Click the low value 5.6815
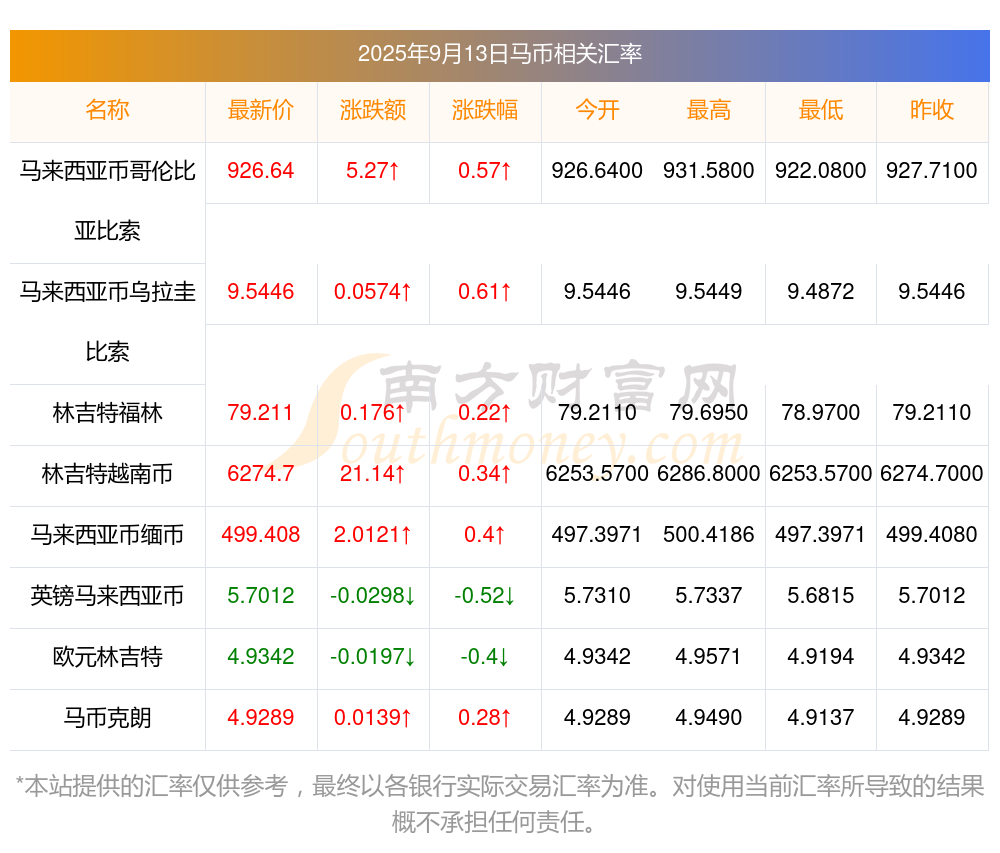Viewport: 1000px width, 853px height. tap(821, 596)
